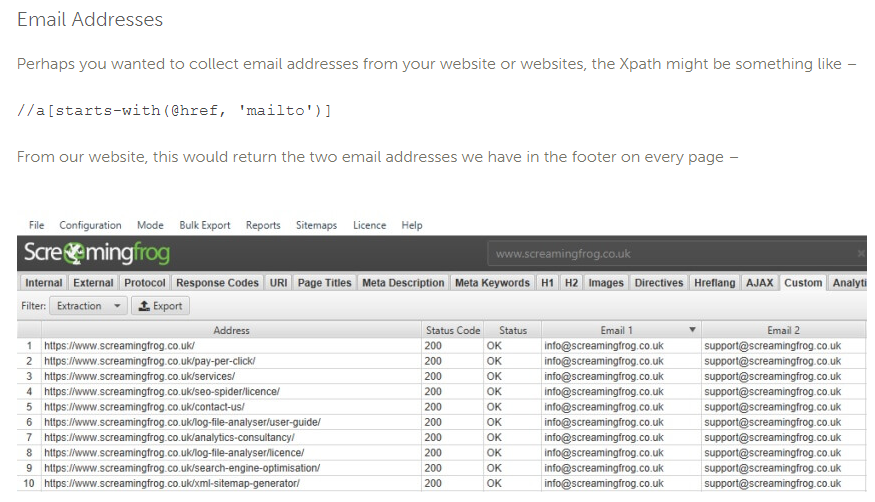This screenshot has width=875, height=502.
Task: Open the Licence menu
Action: pyautogui.click(x=369, y=225)
